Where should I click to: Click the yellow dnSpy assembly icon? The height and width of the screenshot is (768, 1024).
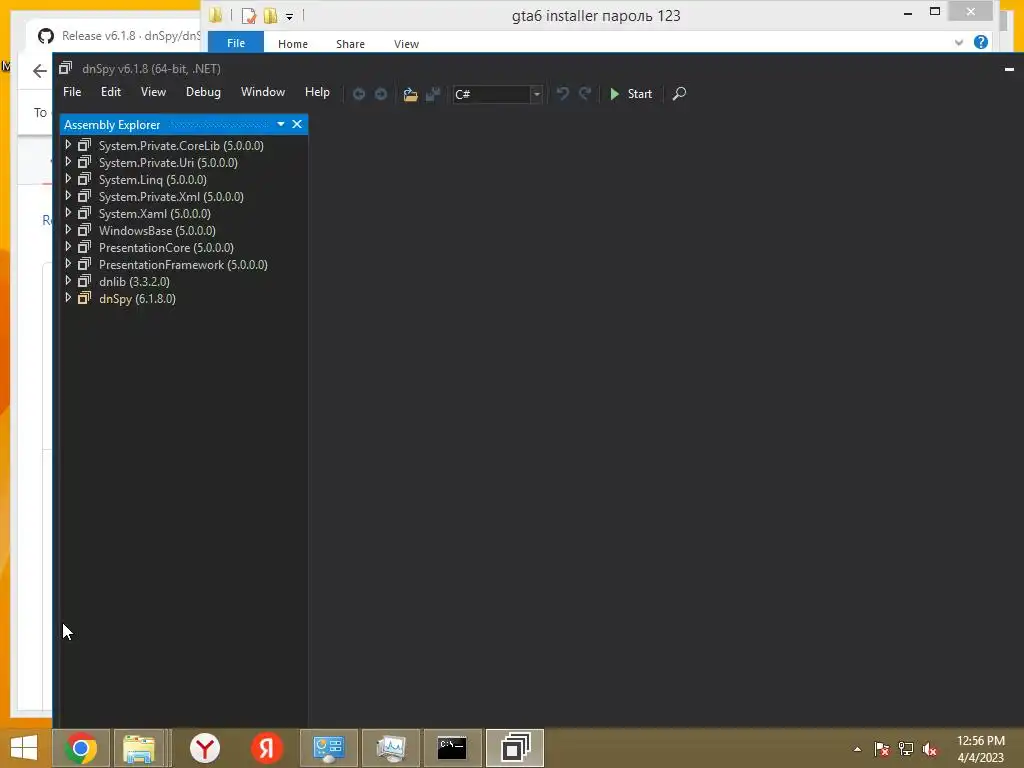(84, 298)
